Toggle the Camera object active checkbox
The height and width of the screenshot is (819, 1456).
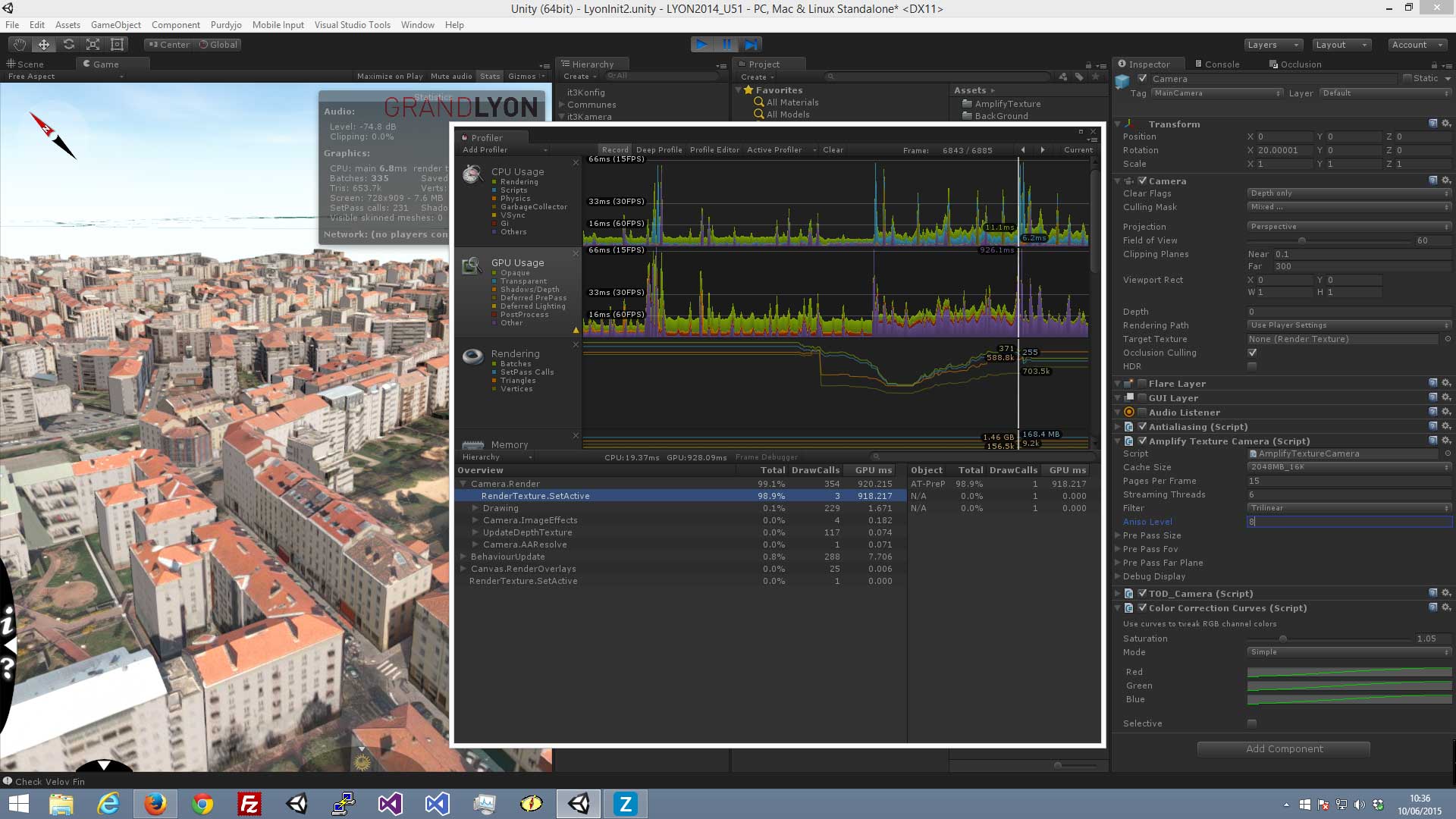point(1143,79)
